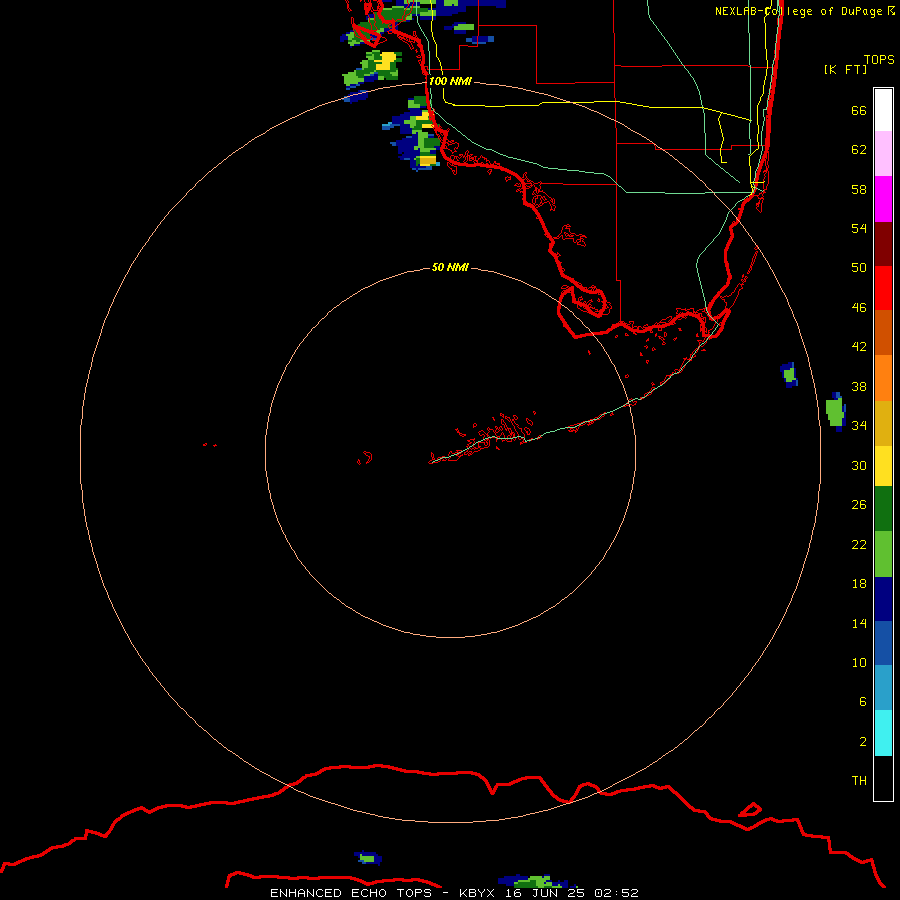Screen dimensions: 900x900
Task: Click the '18' legend value
Action: point(859,584)
